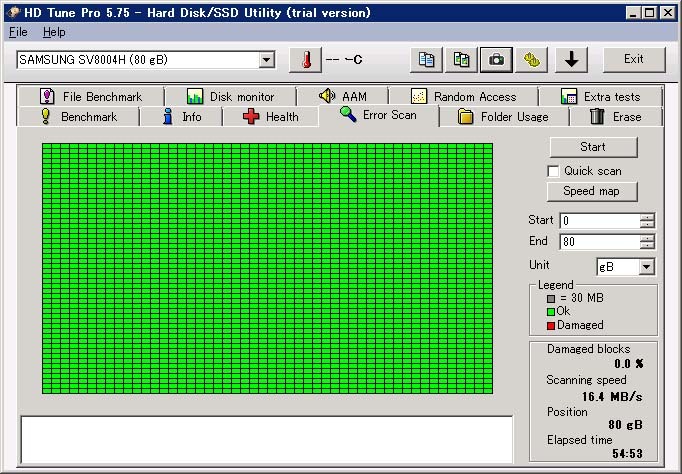Click the second copy screenshot icon
This screenshot has width=682, height=474.
tap(461, 60)
